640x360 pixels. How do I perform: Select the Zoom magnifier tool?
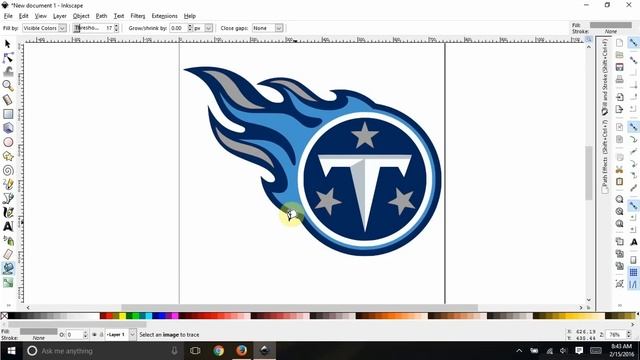[8, 86]
